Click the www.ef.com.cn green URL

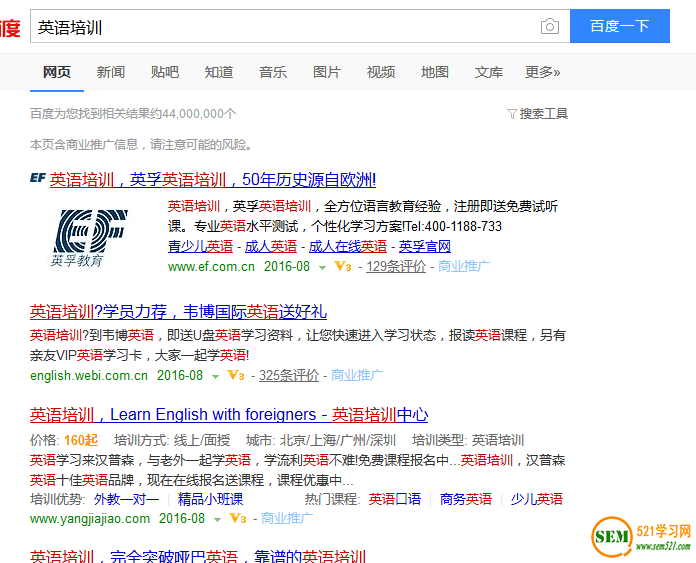[211, 266]
